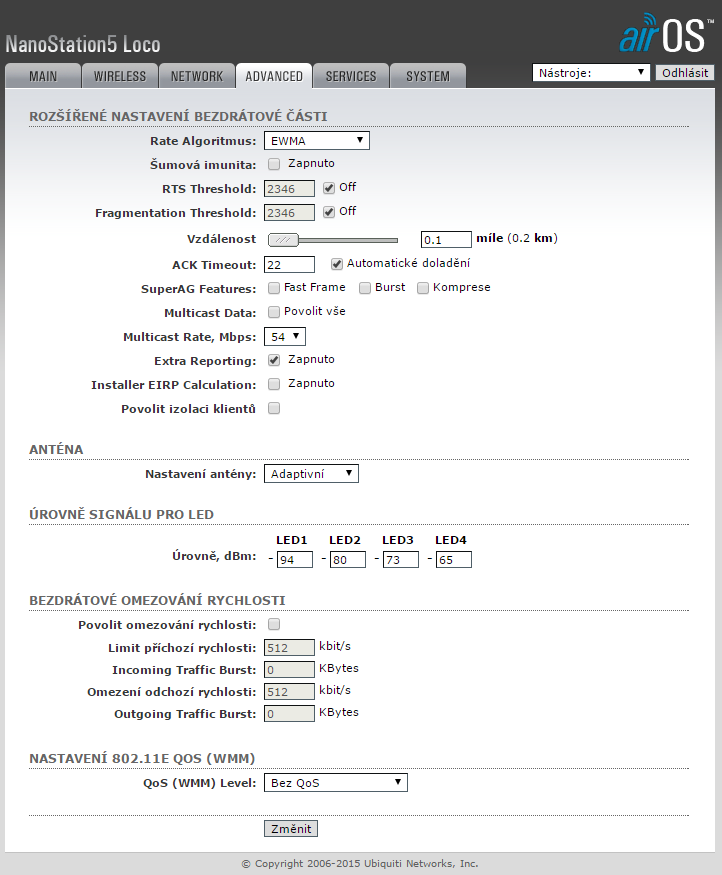
Task: Uncheck Fragmentation Threshold Off checkbox
Action: click(329, 212)
